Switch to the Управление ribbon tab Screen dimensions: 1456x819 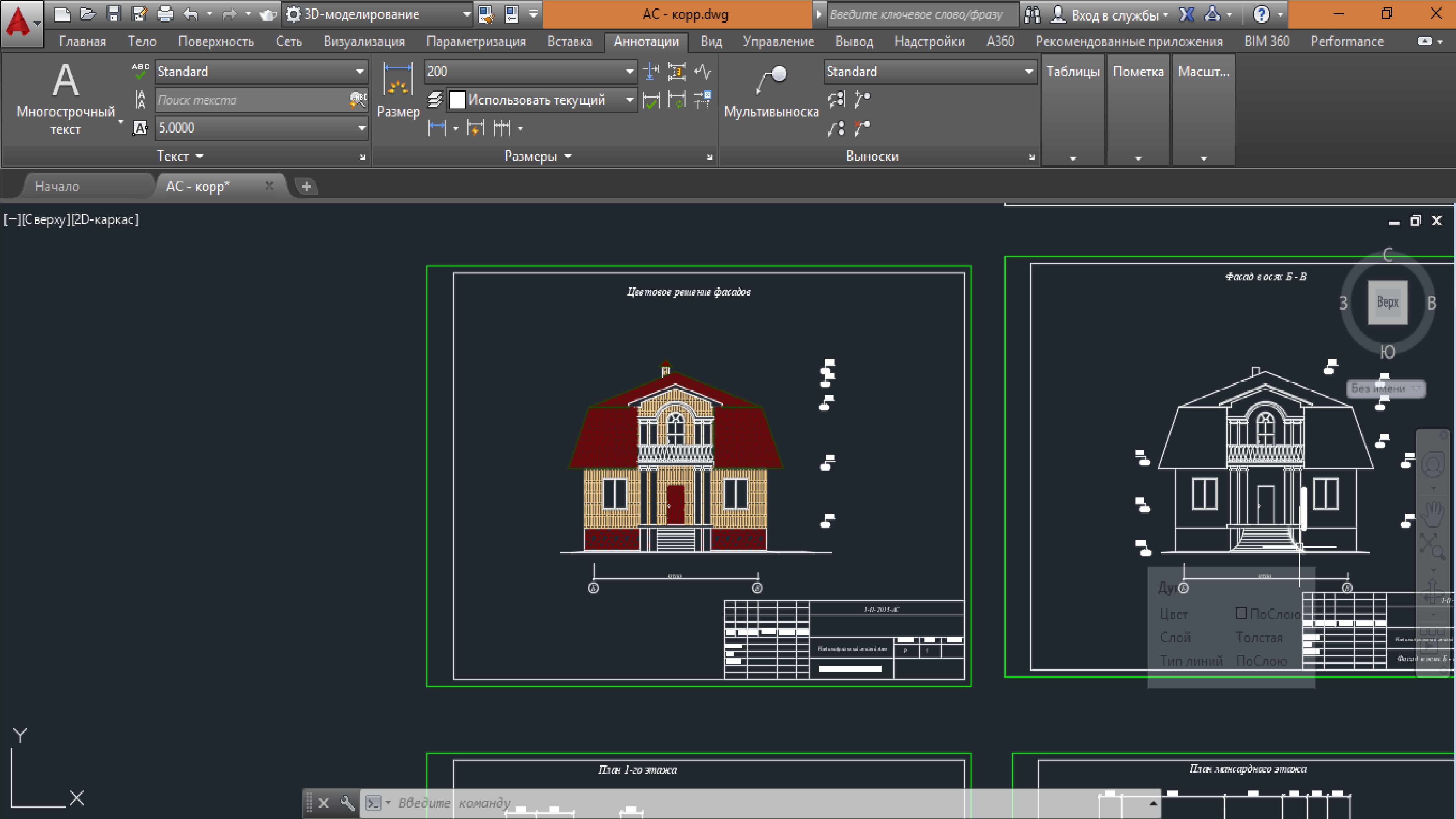(x=778, y=41)
